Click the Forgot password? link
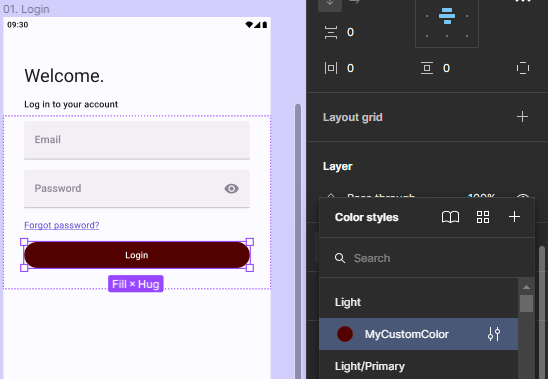Viewport: 548px width, 379px height. 62,225
